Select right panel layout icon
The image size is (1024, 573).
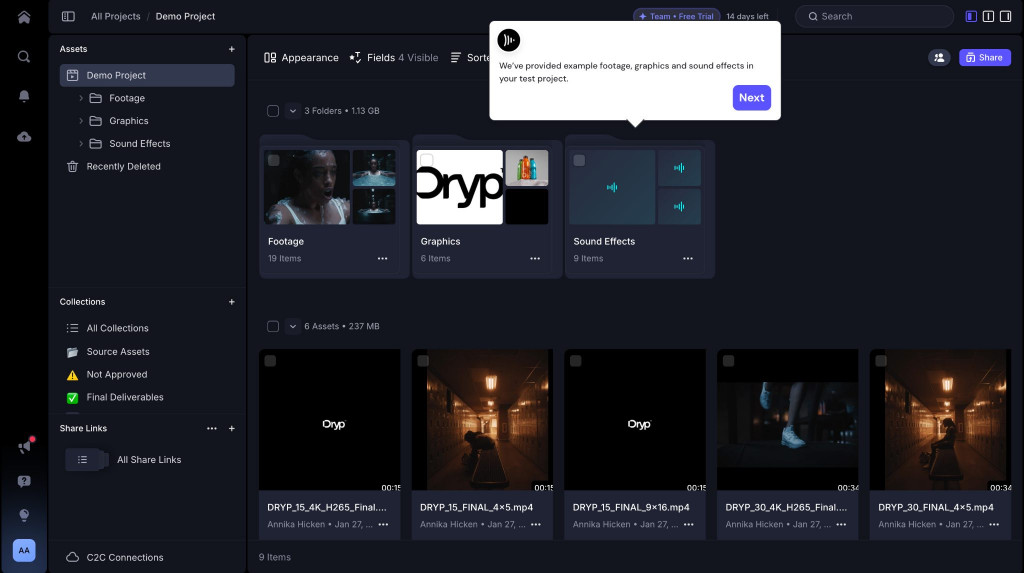click(1005, 16)
